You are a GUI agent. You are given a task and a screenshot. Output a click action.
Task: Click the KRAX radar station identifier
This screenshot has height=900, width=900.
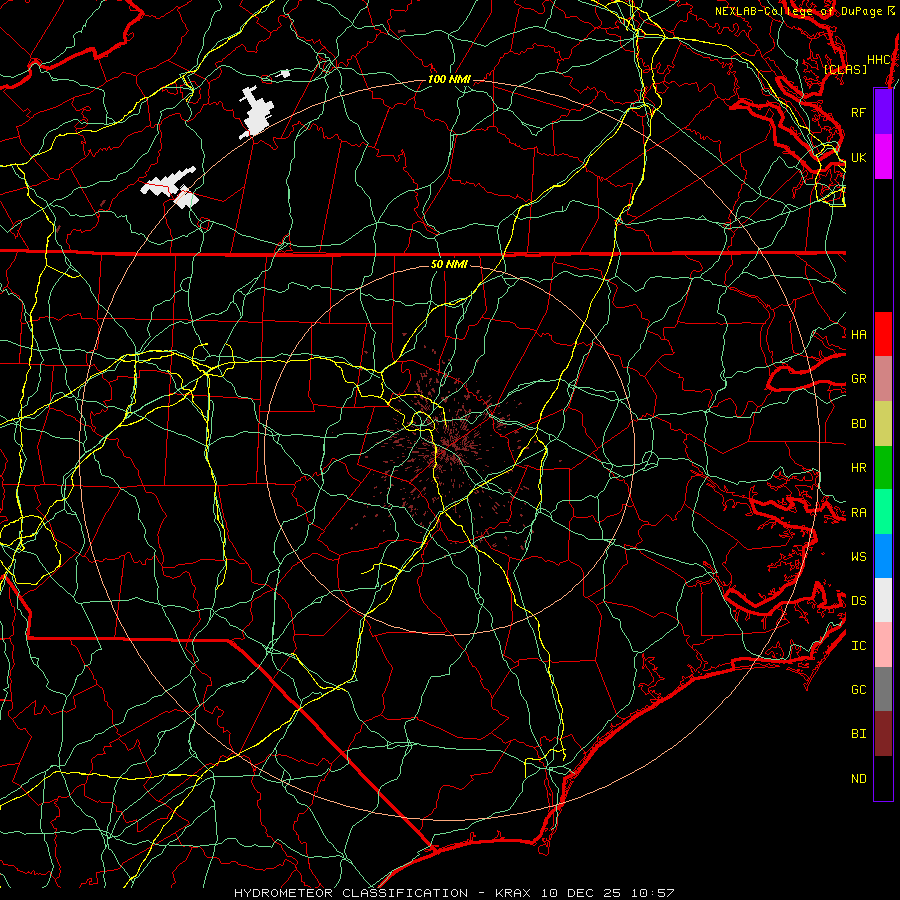coord(513,893)
